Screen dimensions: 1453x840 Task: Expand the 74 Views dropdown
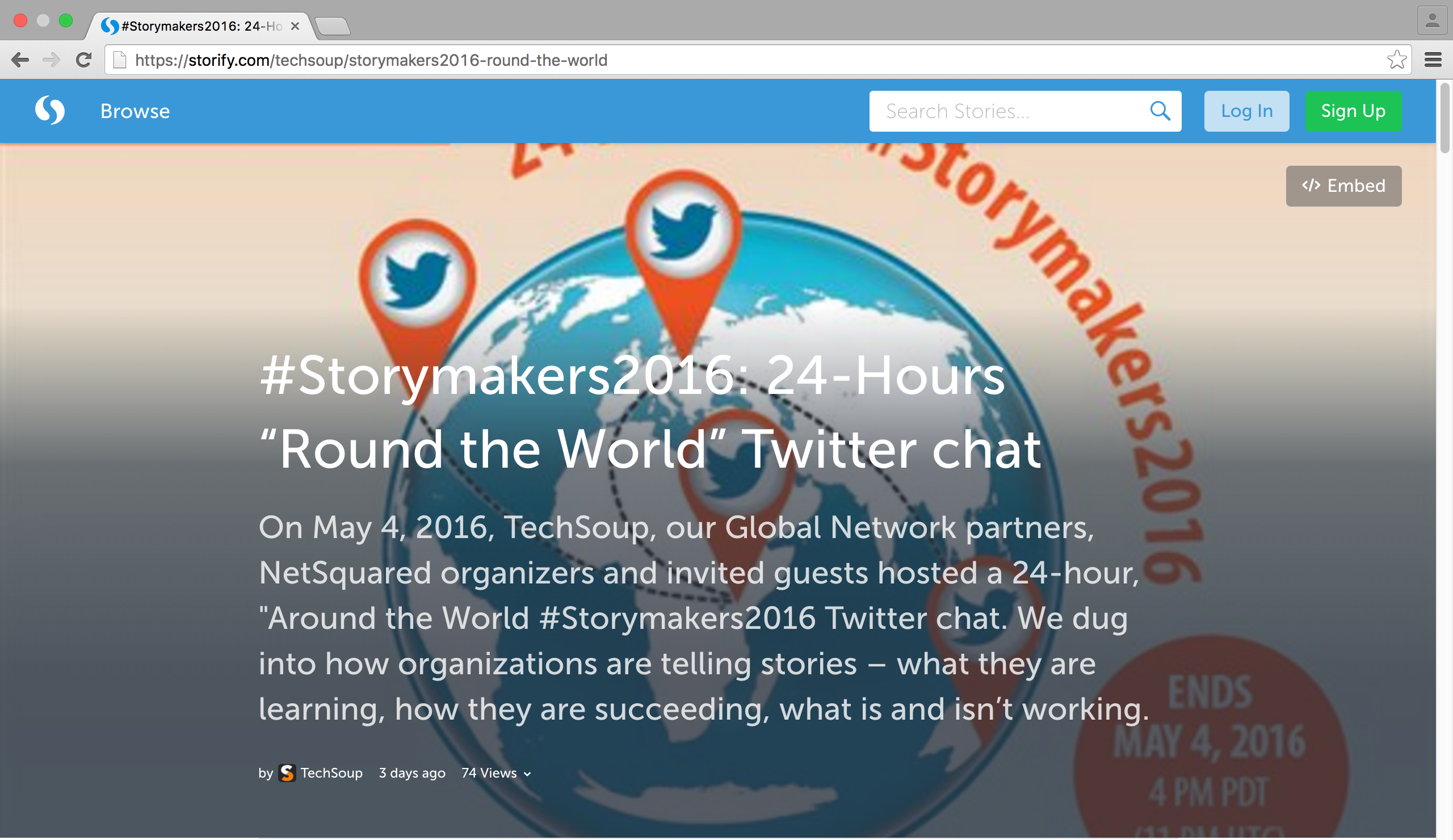click(x=496, y=773)
